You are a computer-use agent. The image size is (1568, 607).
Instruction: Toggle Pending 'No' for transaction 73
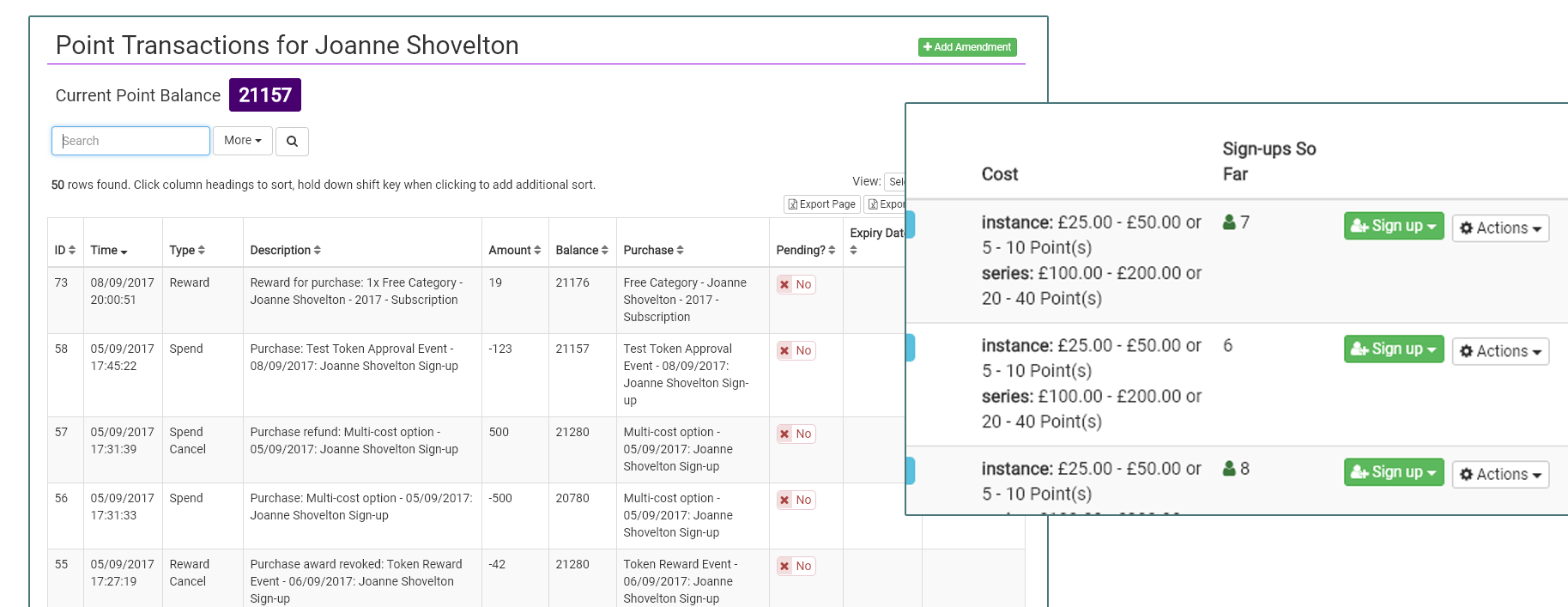(796, 285)
